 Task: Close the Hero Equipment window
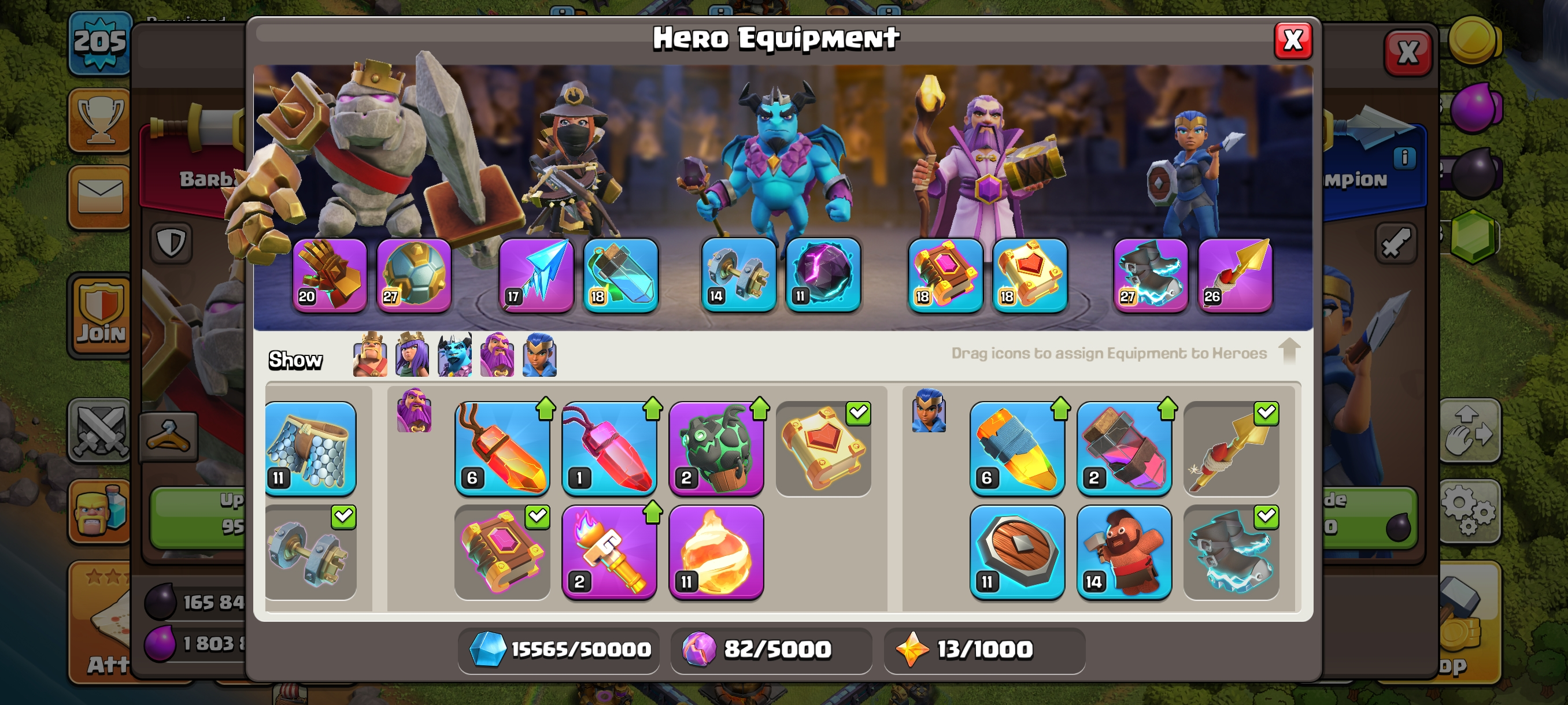coord(1292,41)
